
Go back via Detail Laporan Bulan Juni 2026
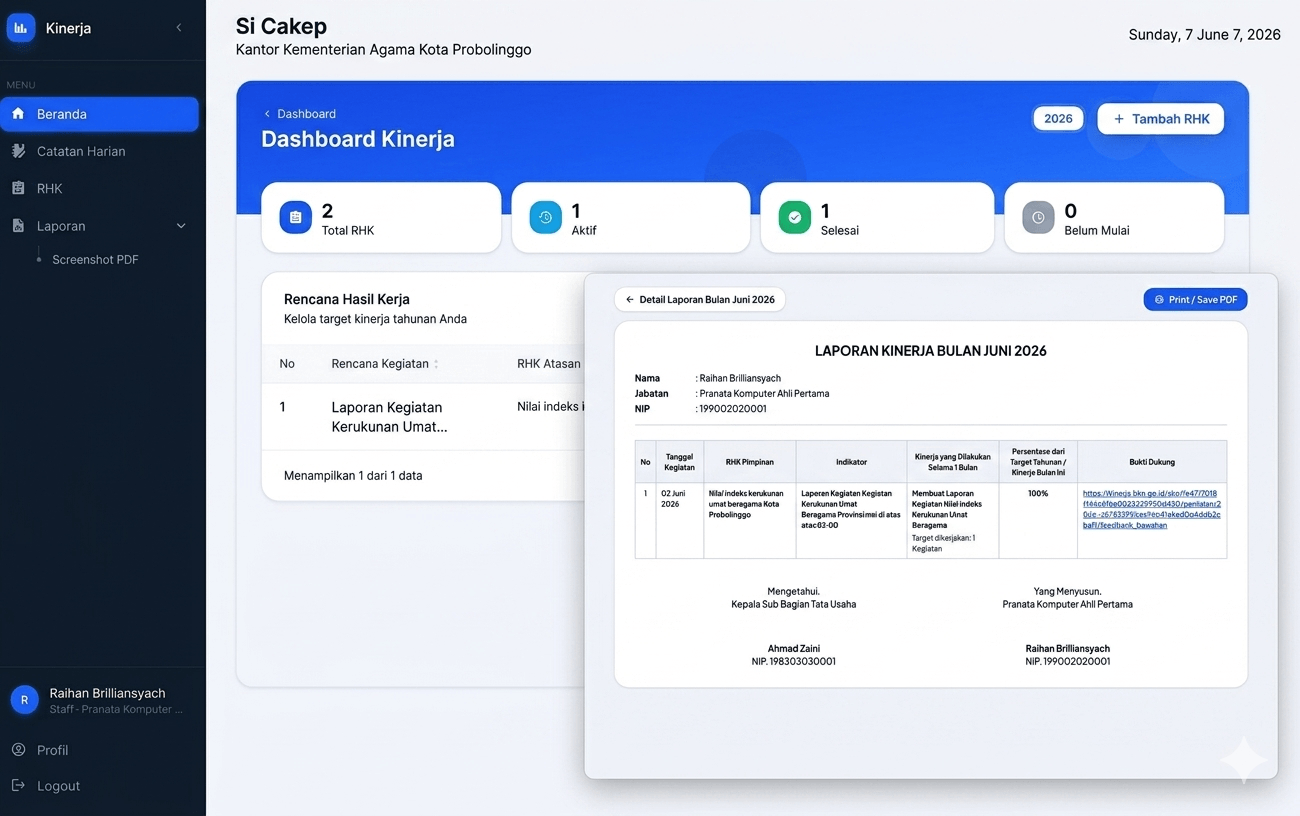pos(700,299)
